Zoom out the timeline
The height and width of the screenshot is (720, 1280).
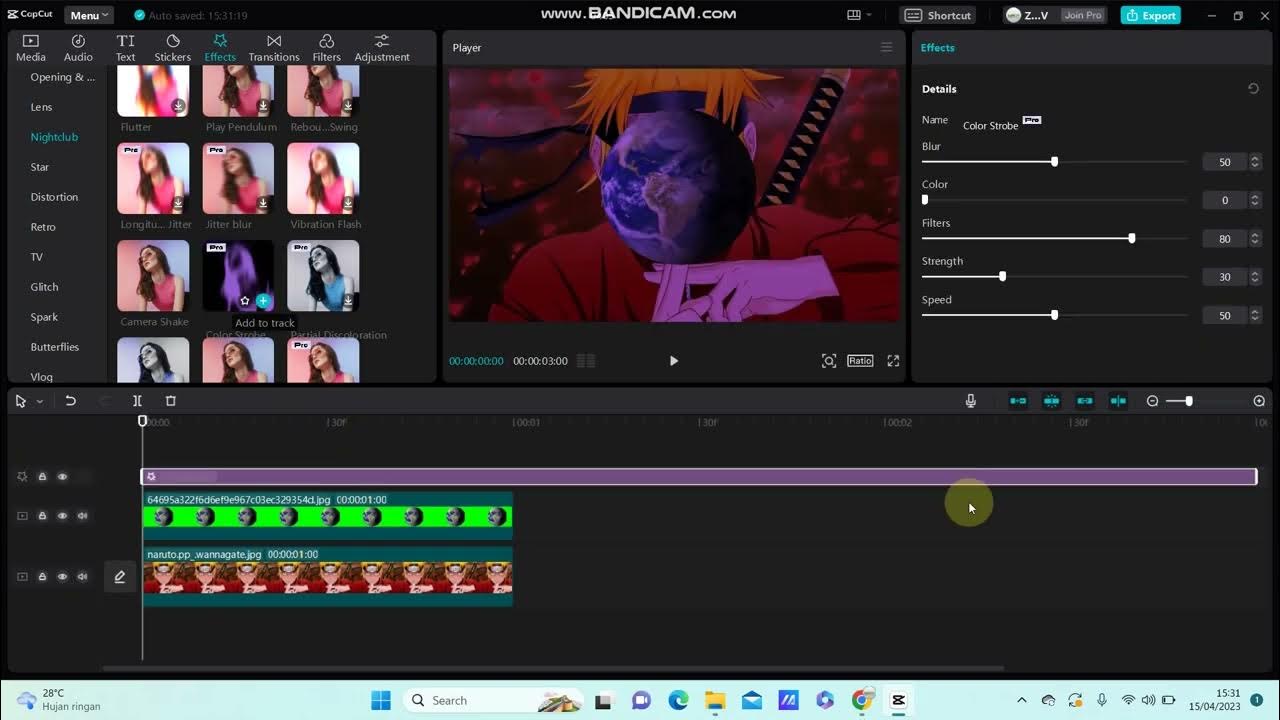point(1152,401)
